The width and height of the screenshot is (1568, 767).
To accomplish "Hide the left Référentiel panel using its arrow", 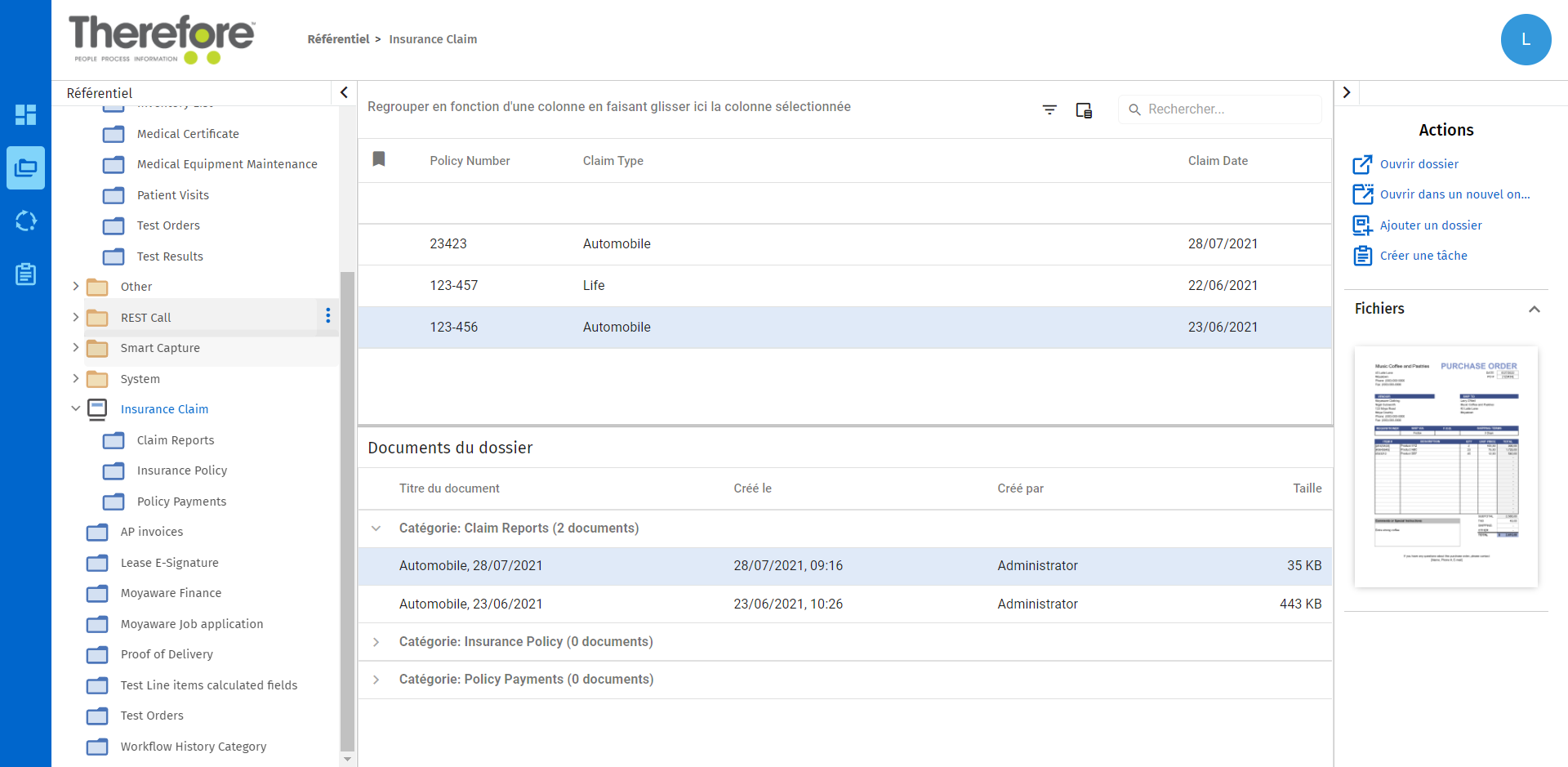I will pos(344,92).
